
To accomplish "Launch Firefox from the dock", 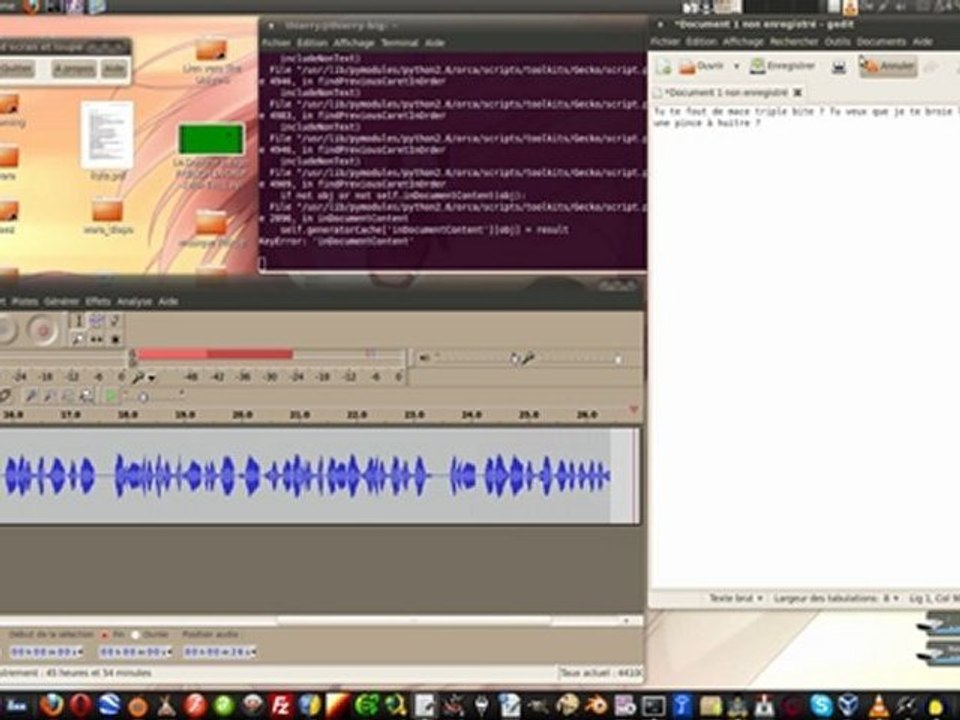I will pyautogui.click(x=51, y=705).
